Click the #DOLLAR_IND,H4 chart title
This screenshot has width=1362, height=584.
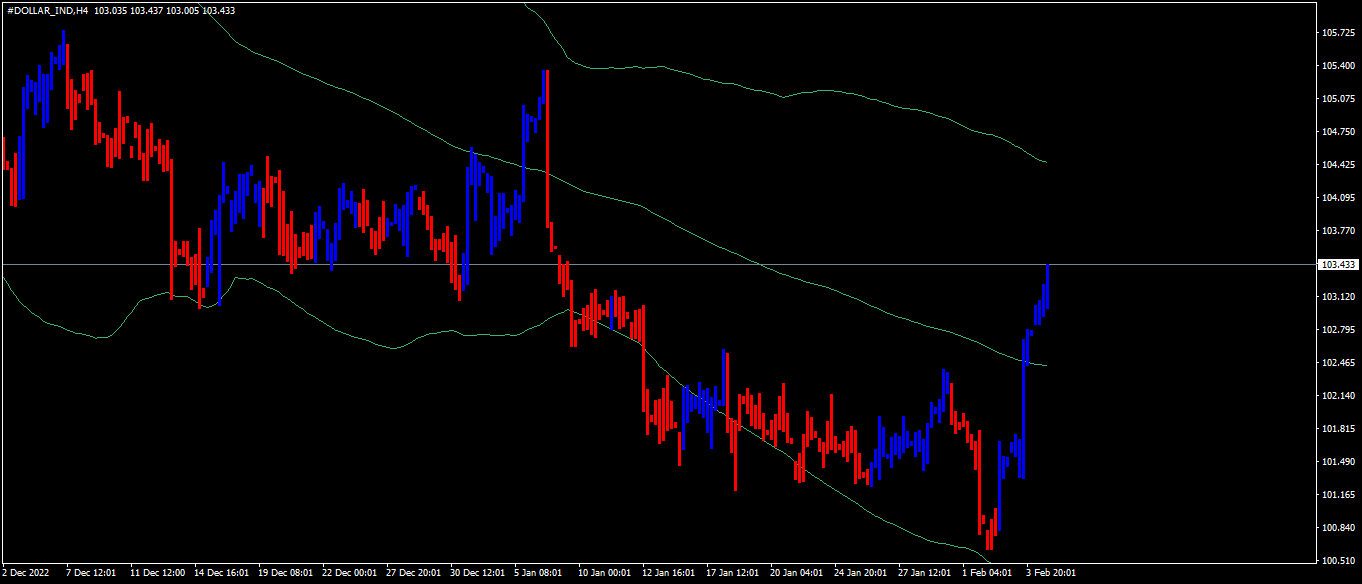click(x=47, y=9)
